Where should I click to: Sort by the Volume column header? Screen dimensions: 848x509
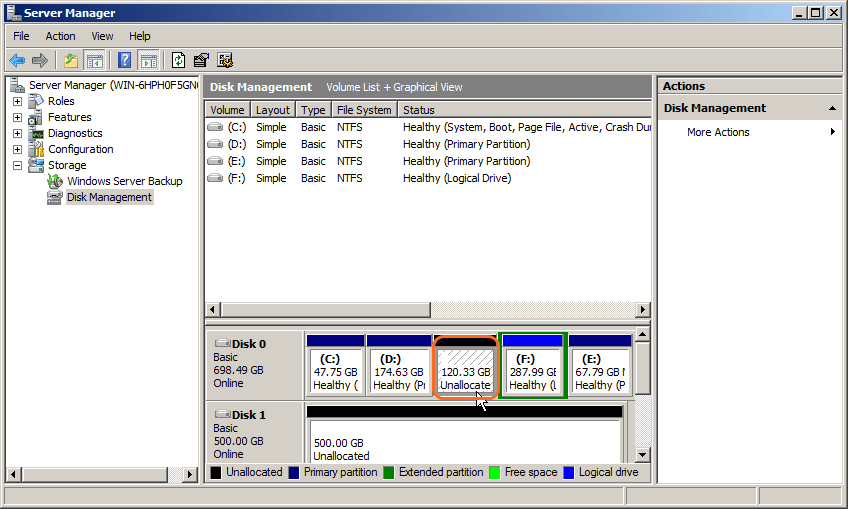228,110
